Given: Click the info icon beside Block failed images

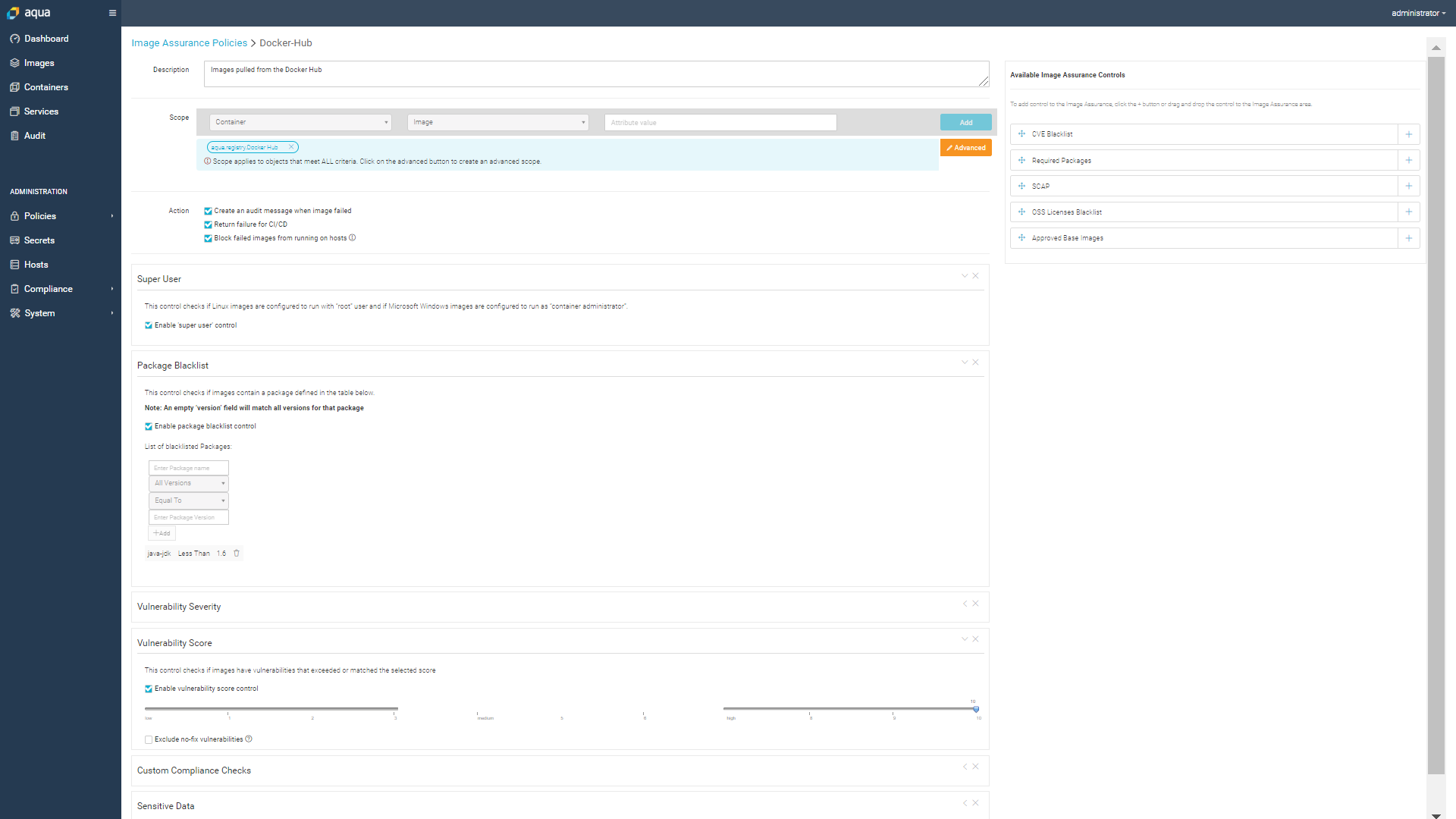Looking at the screenshot, I should coord(352,238).
